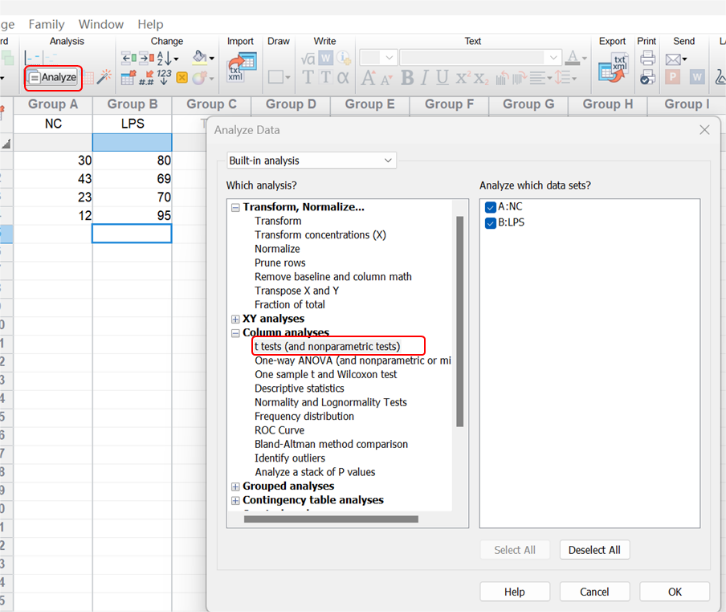Click the Bold text formatting icon
726x612 pixels.
point(407,78)
